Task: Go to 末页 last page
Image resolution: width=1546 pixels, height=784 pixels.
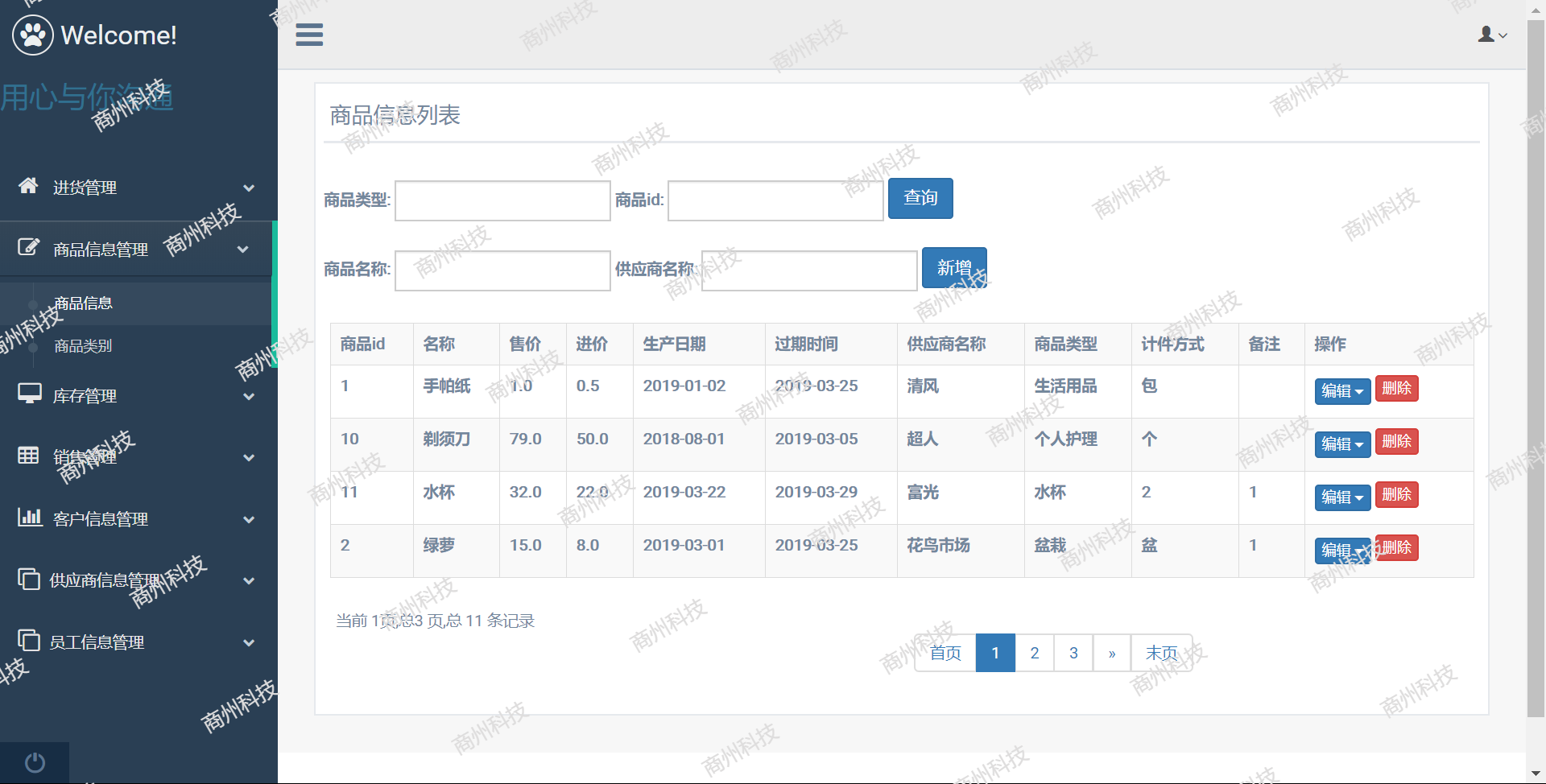Action: (1162, 653)
